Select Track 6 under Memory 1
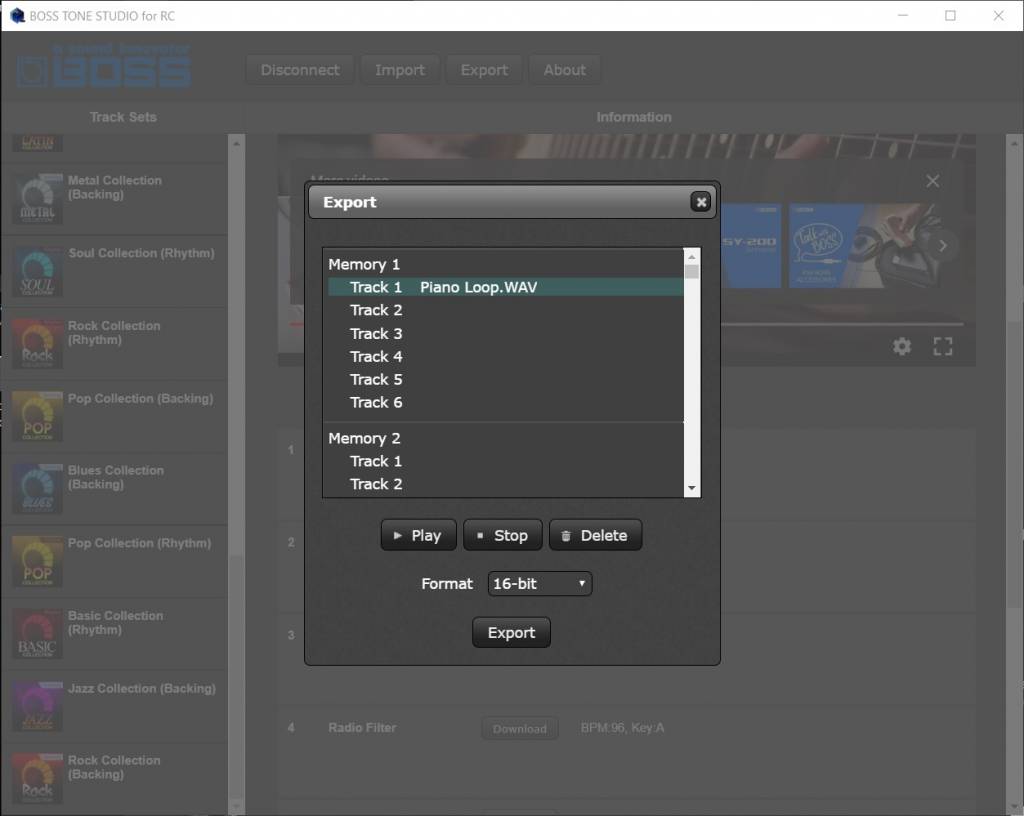 [x=505, y=402]
